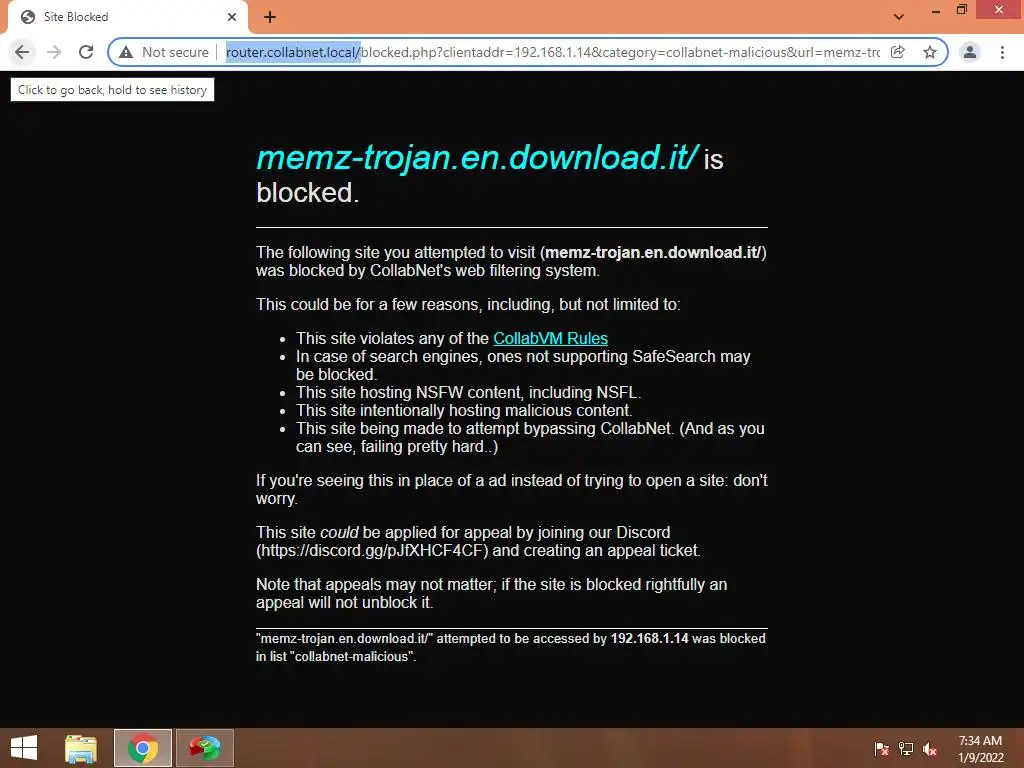Image resolution: width=1024 pixels, height=768 pixels.
Task: Open the Chrome profile avatar menu
Action: (970, 52)
